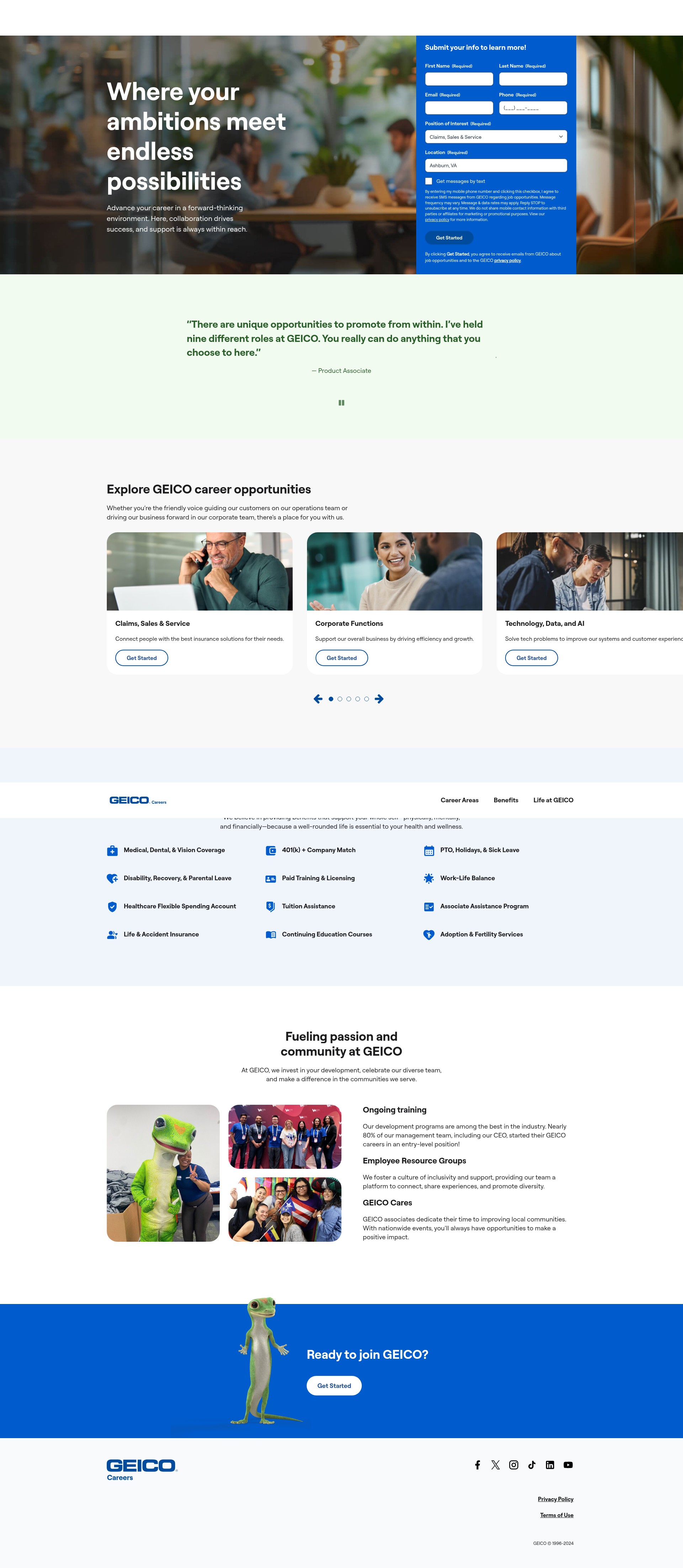The width and height of the screenshot is (683, 1568).
Task: Open the Position of Interest dropdown
Action: [496, 137]
